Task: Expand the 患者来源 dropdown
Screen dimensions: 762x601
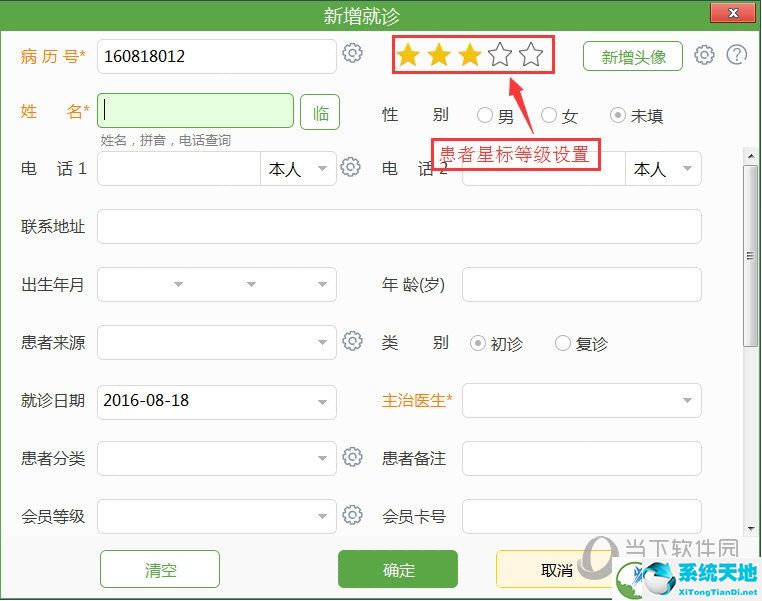Action: pos(322,343)
